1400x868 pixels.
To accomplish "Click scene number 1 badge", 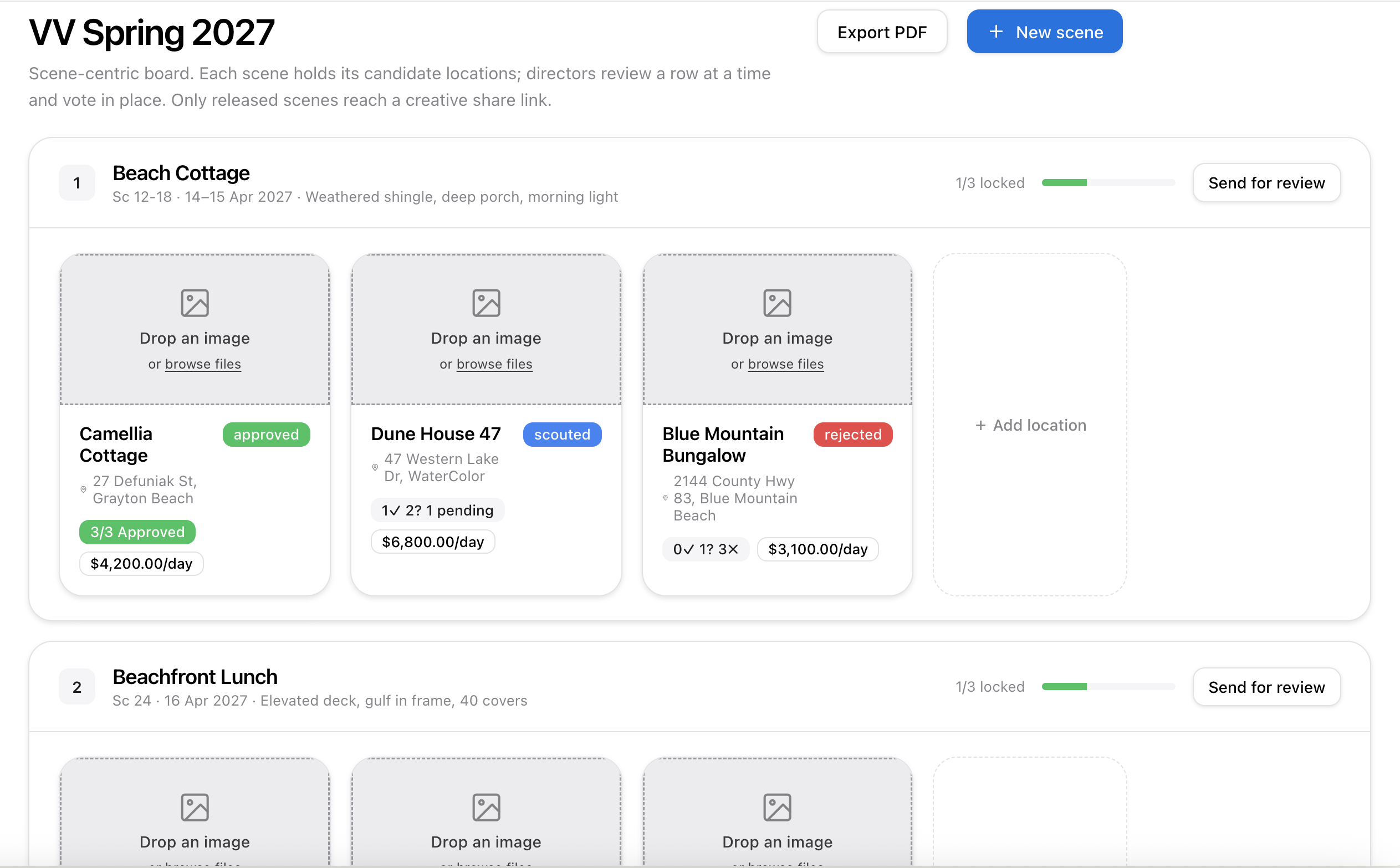I will (77, 182).
